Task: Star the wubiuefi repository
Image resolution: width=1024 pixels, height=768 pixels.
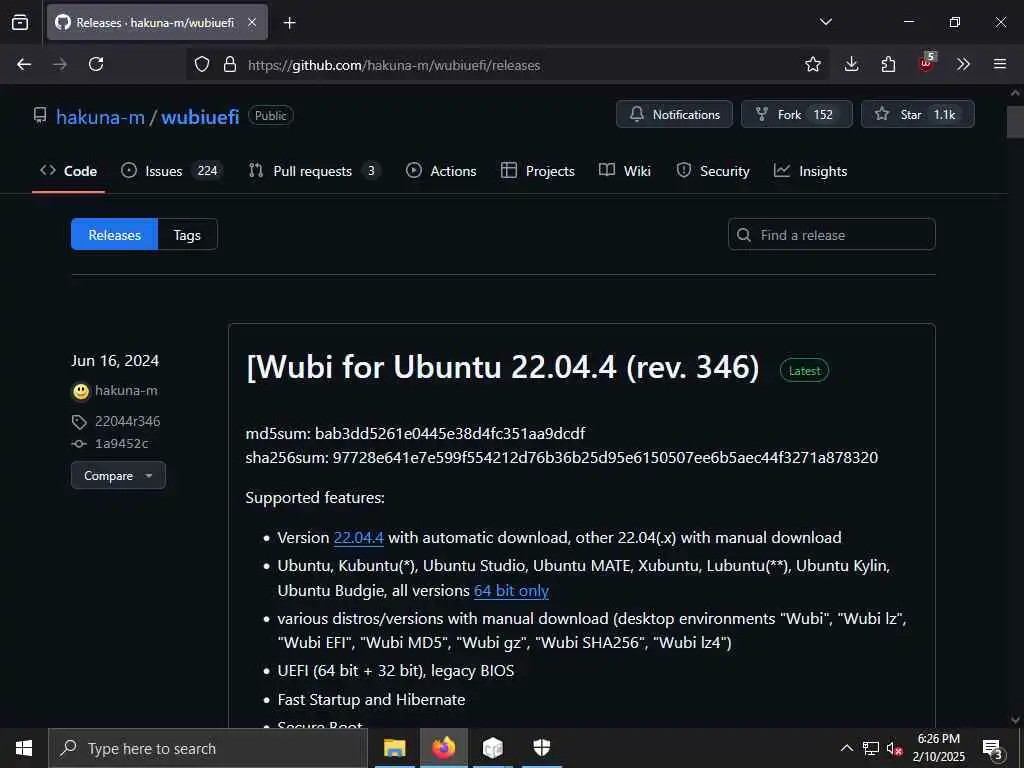Action: [x=918, y=114]
